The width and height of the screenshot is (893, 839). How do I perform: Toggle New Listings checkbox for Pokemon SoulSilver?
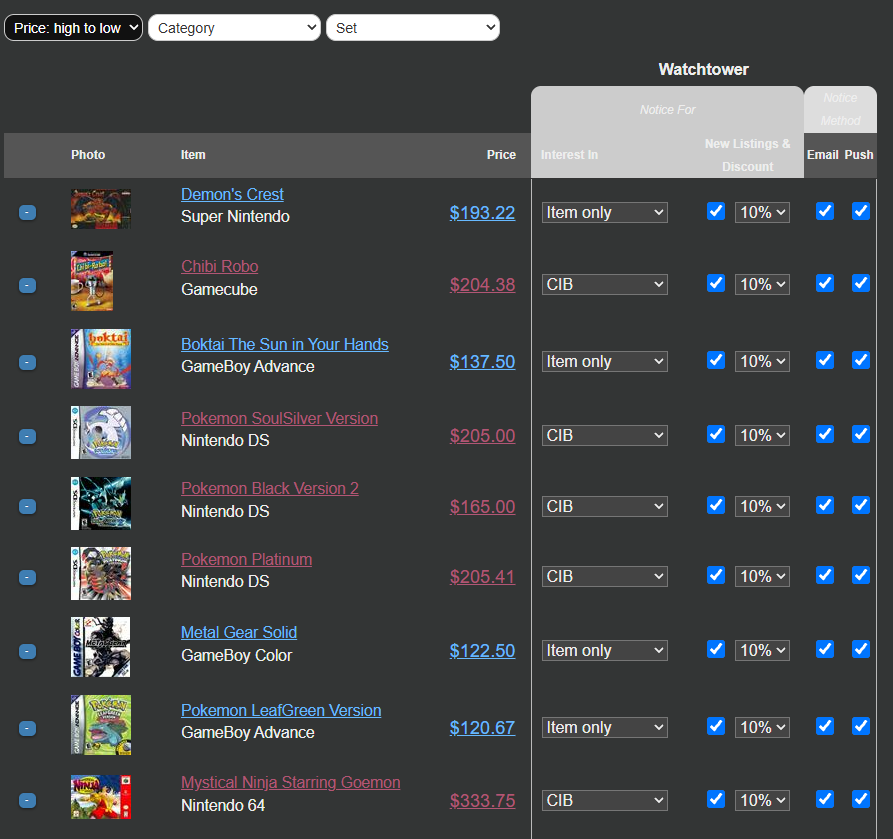point(716,434)
